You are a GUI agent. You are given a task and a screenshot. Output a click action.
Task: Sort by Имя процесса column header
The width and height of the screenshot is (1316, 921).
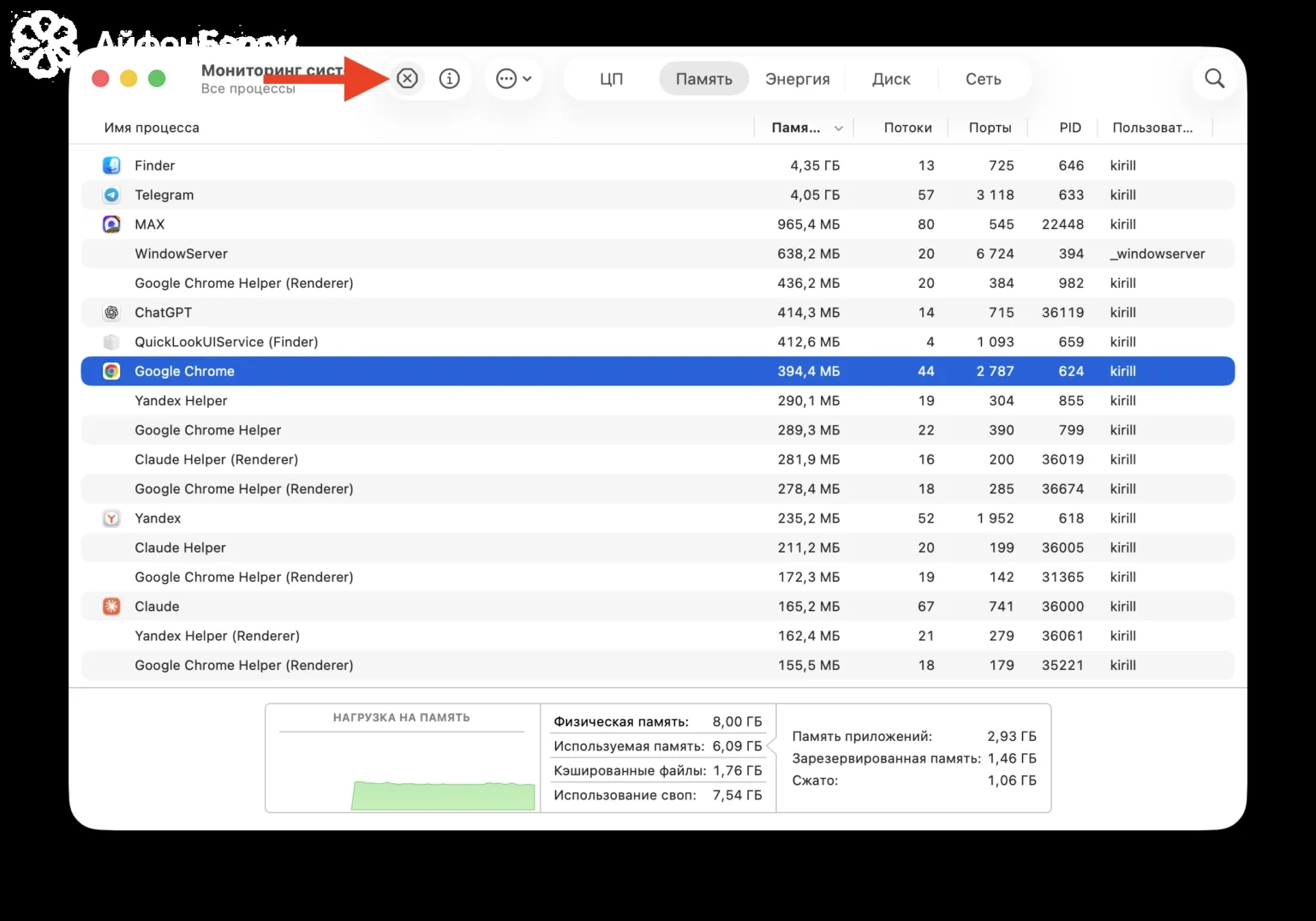point(152,128)
